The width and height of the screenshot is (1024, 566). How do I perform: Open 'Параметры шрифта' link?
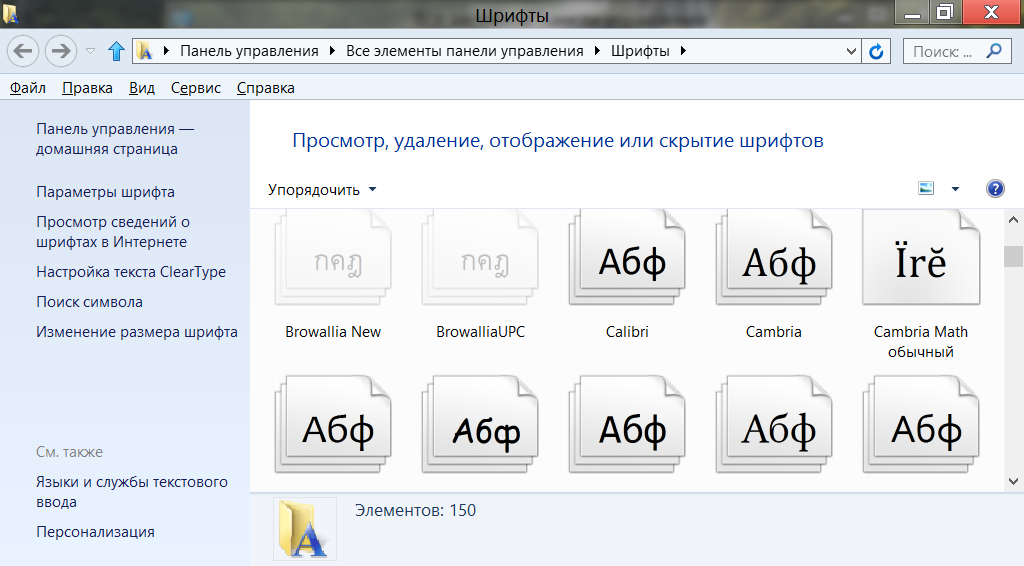tap(105, 192)
